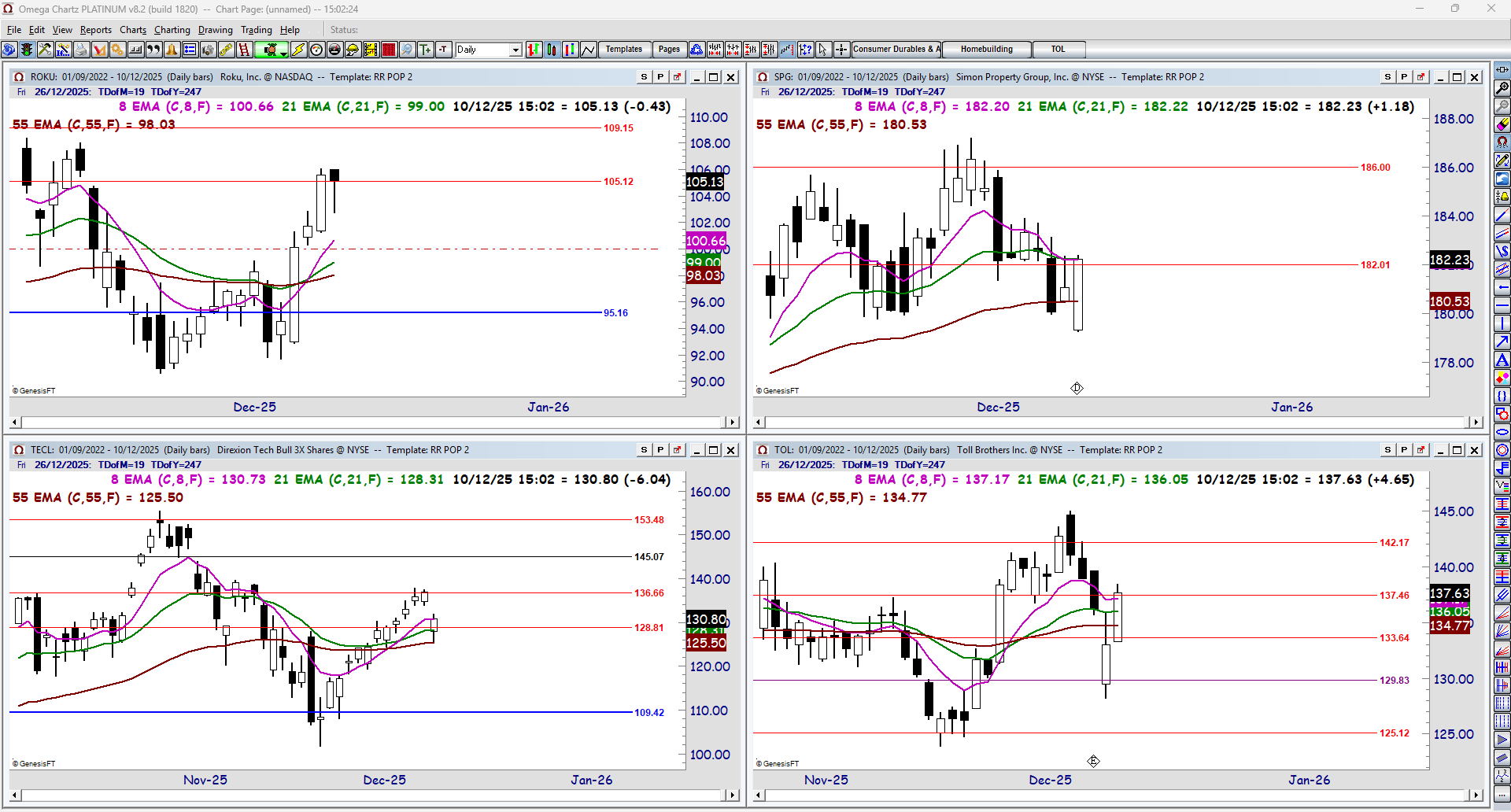
Task: Pick the eraser tool in the drawing sidebar
Action: point(1502,124)
